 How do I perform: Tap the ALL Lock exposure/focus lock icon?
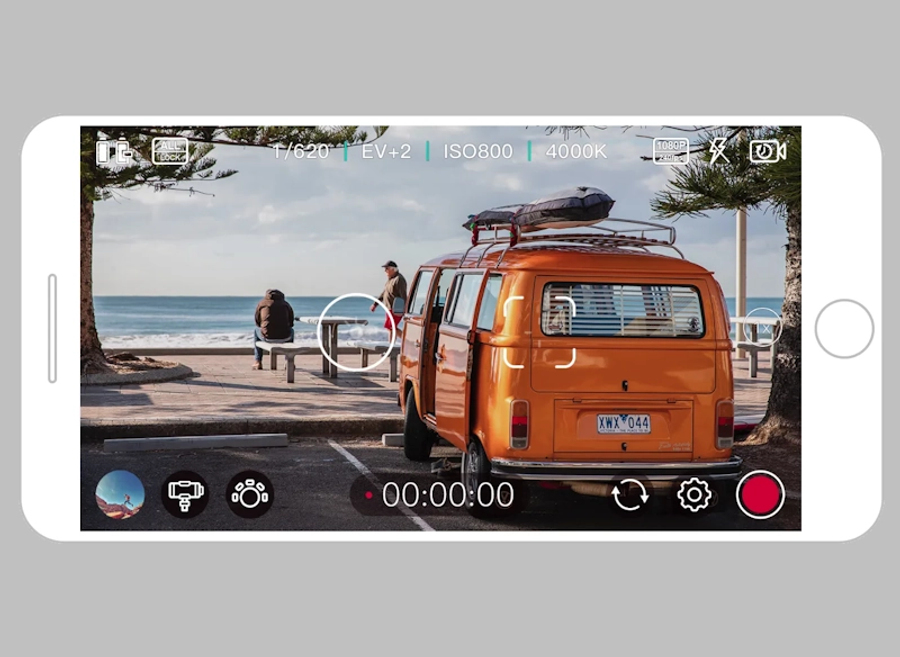click(169, 151)
